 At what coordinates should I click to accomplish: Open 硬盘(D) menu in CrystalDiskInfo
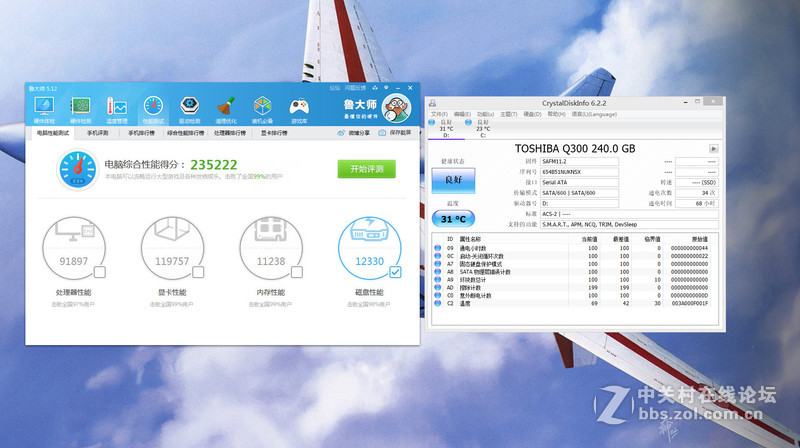[x=532, y=114]
